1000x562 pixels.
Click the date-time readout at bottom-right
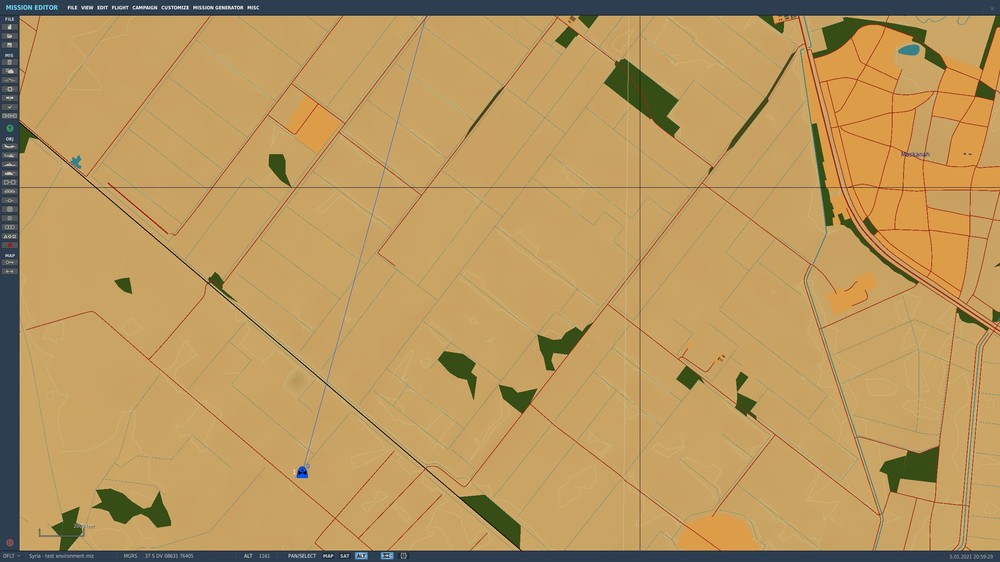coord(971,556)
